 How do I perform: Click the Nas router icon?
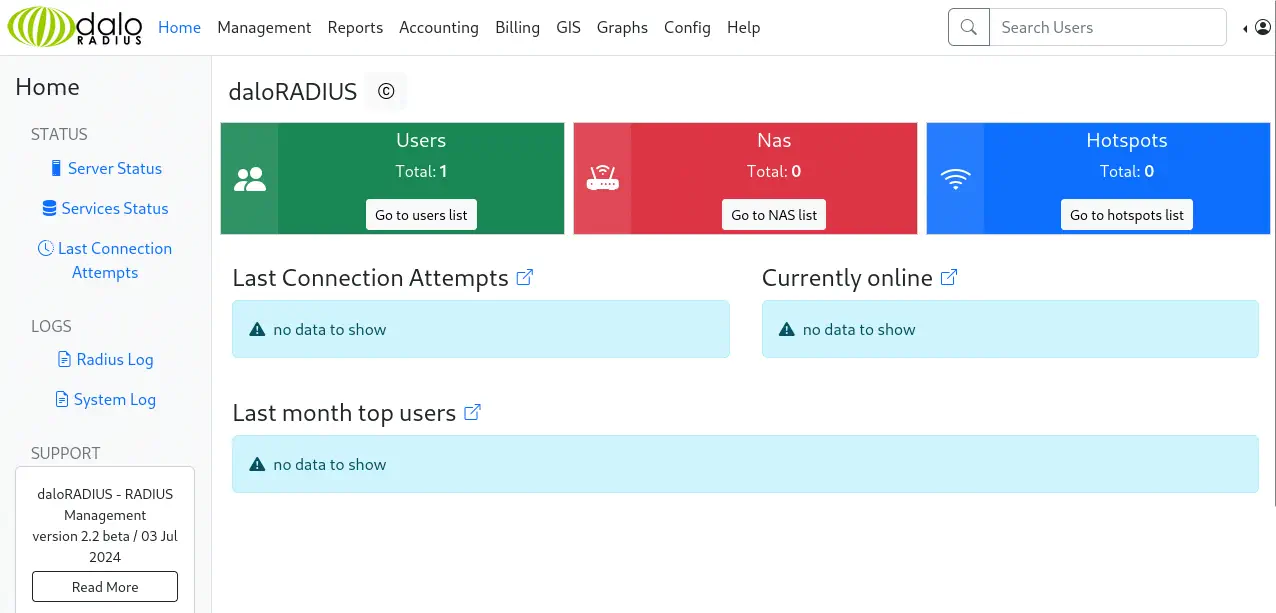pyautogui.click(x=602, y=179)
